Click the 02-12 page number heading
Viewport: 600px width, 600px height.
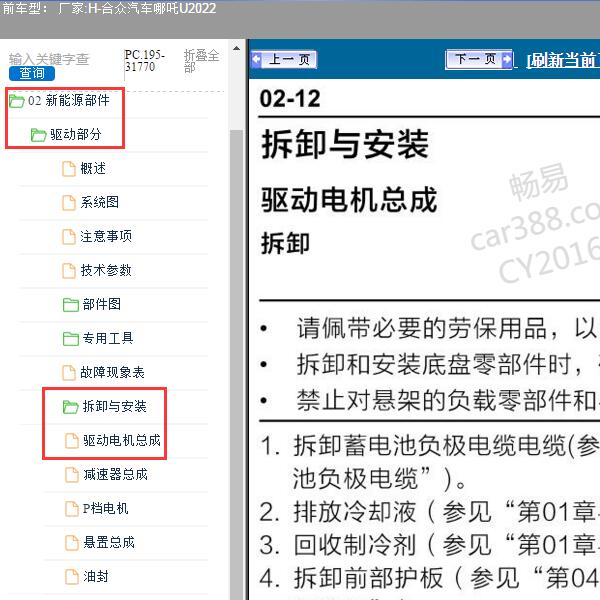[290, 98]
